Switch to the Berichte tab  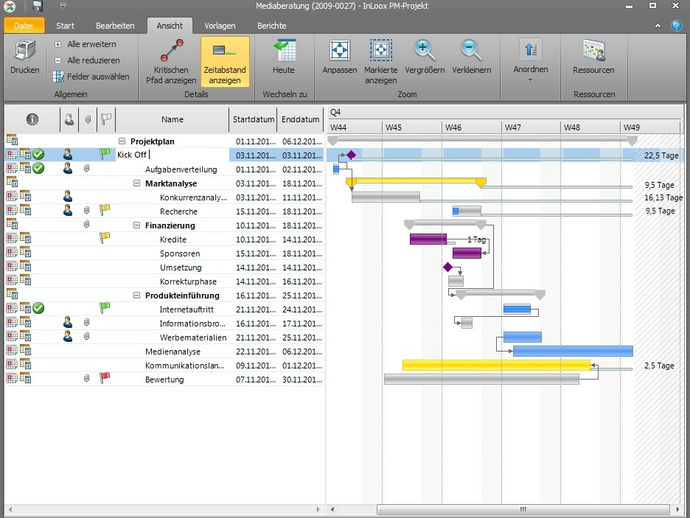pyautogui.click(x=272, y=26)
